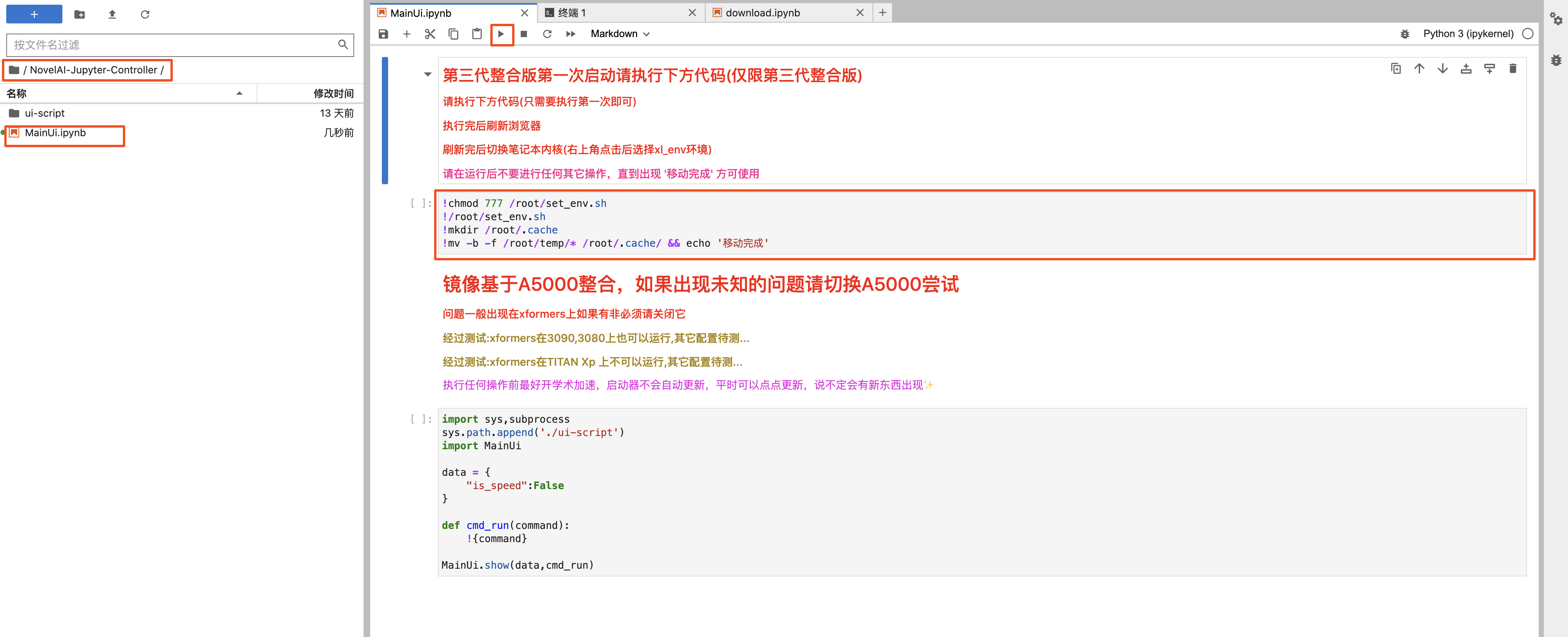Open the Markdown cell type dropdown
Screen dimensions: 1568x637
(620, 34)
